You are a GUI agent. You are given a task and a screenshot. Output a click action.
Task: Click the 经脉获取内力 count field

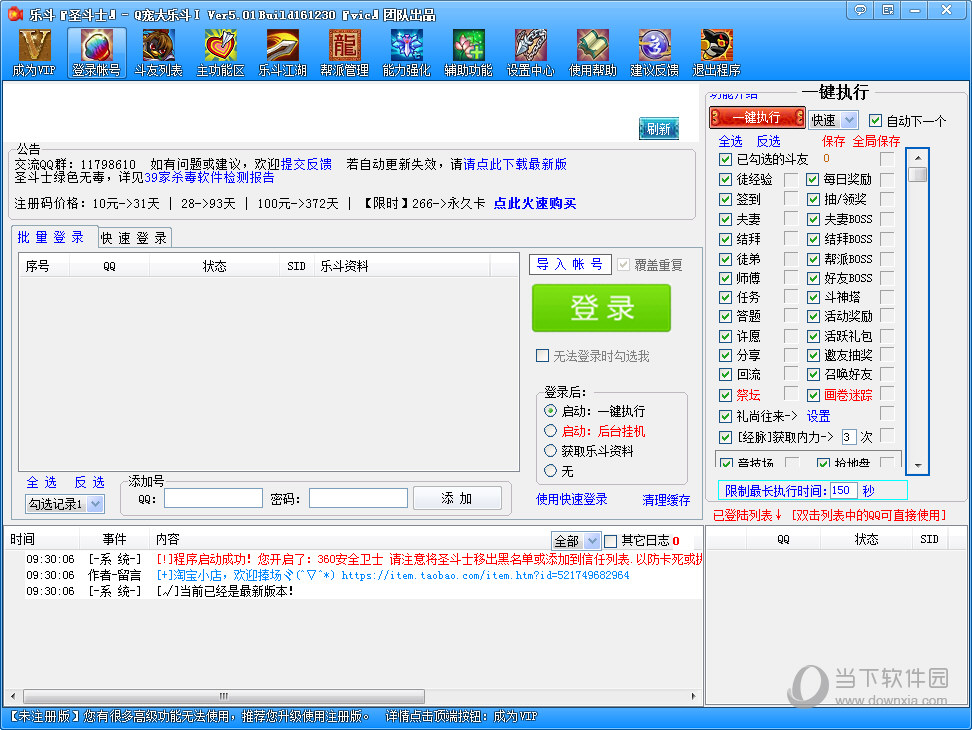click(x=849, y=437)
